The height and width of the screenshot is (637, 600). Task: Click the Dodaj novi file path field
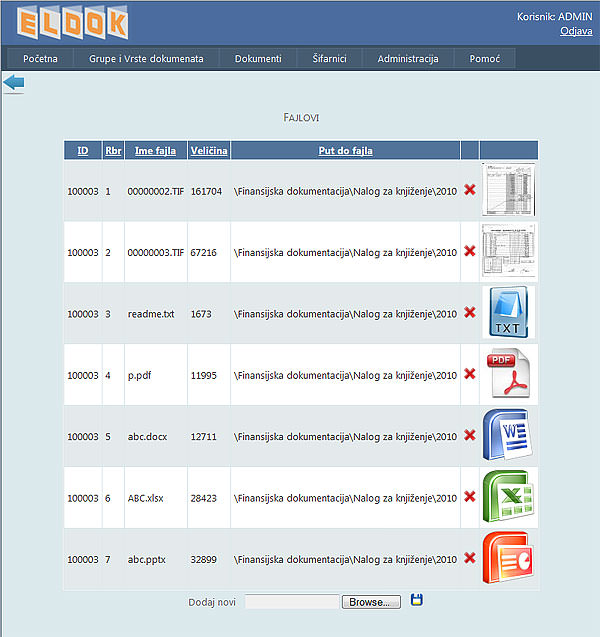(291, 602)
